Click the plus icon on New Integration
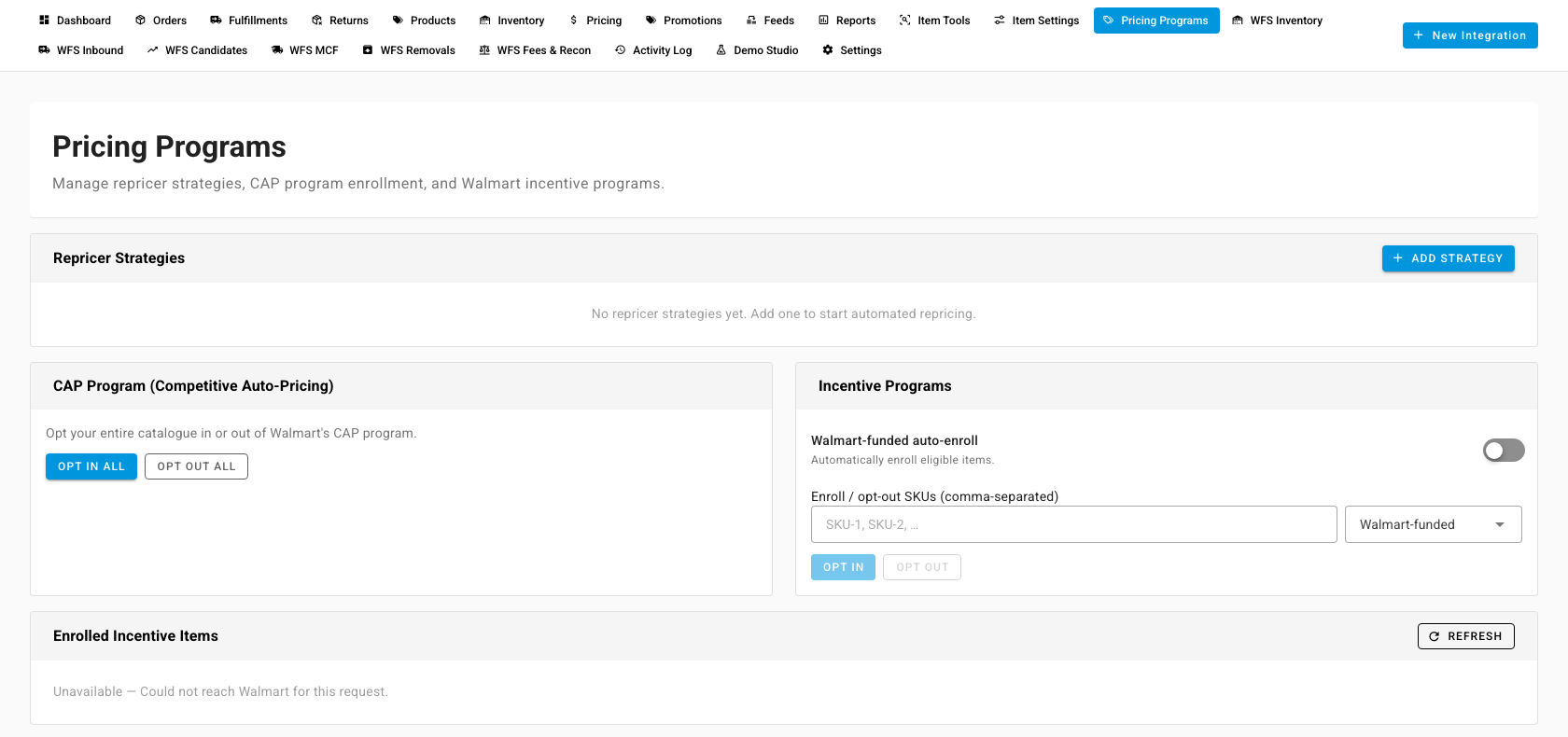Viewport: 1568px width, 737px height. 1419,35
